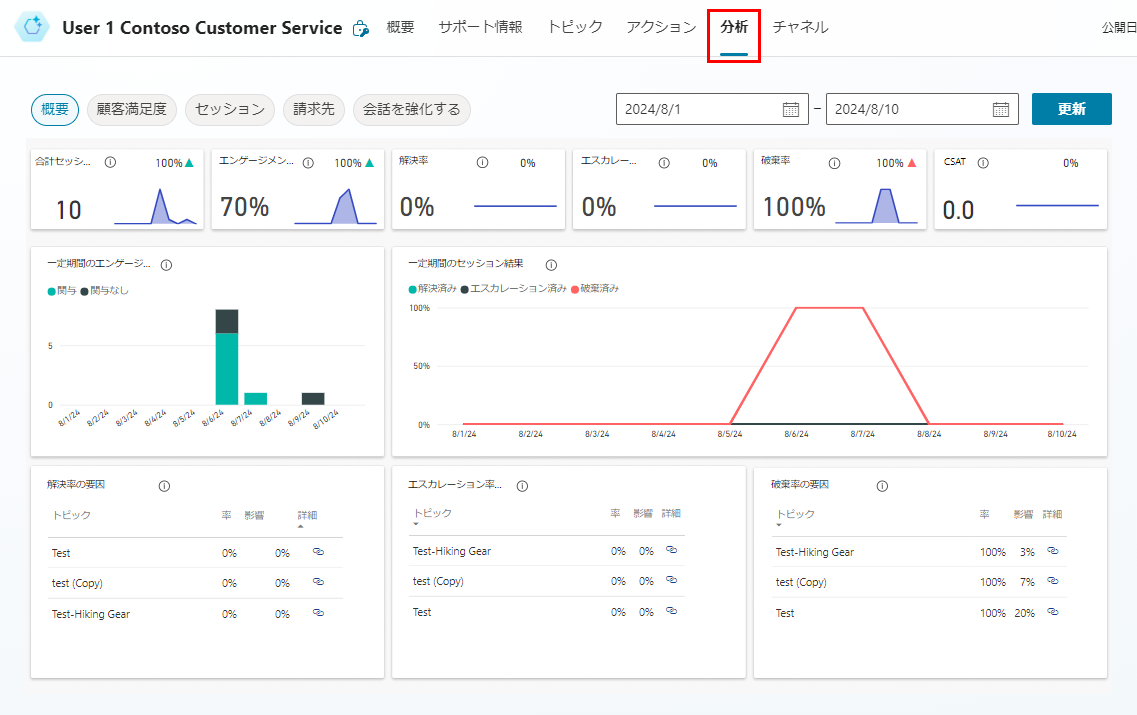
Task: Open the アクション tab in the top navigation
Action: 661,27
